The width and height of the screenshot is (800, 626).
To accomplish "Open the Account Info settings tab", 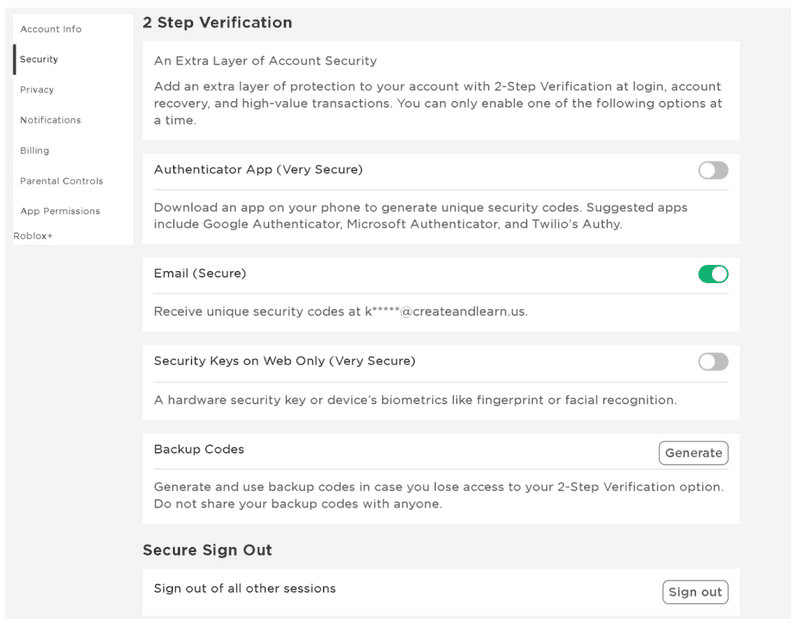I will [x=51, y=29].
